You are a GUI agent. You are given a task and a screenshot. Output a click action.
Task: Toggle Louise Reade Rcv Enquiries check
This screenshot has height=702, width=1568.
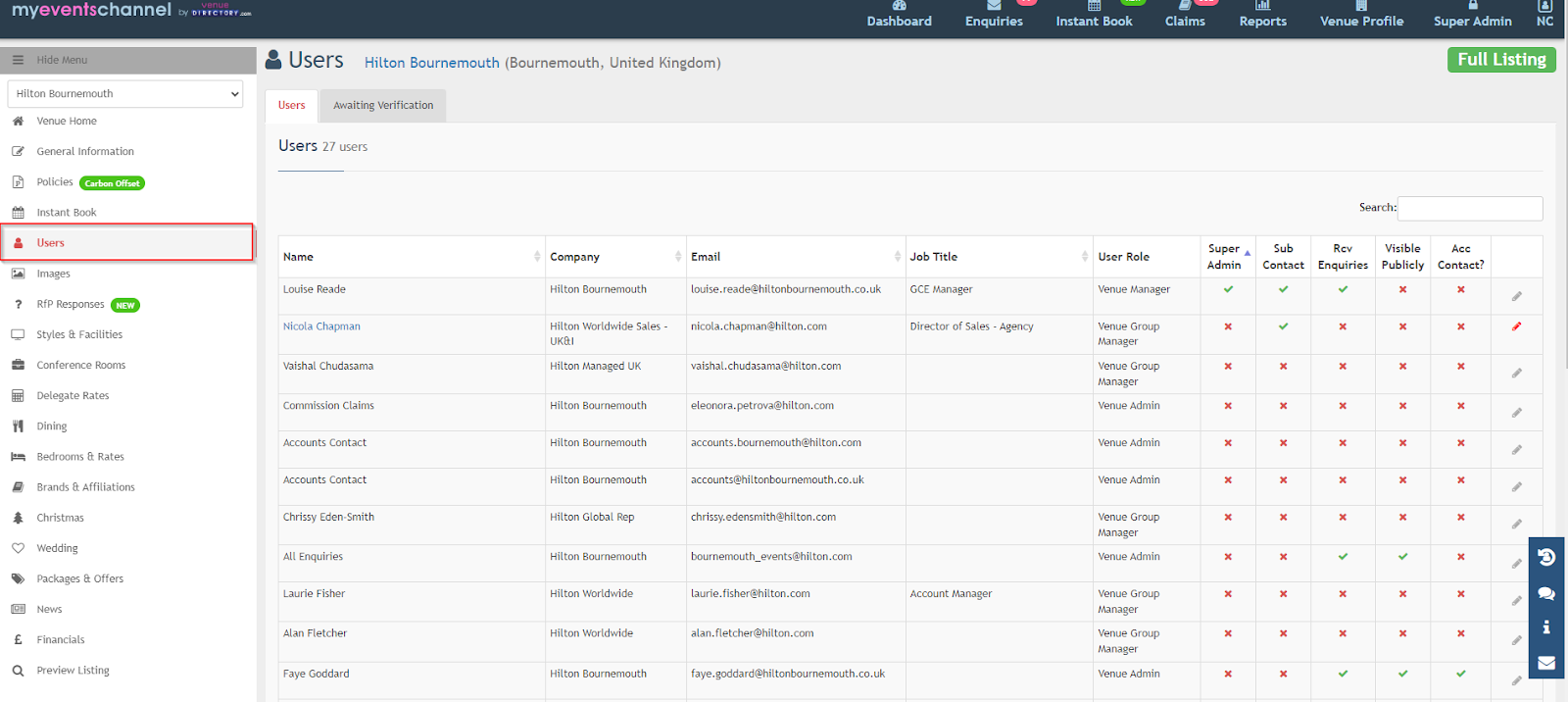(x=1343, y=289)
